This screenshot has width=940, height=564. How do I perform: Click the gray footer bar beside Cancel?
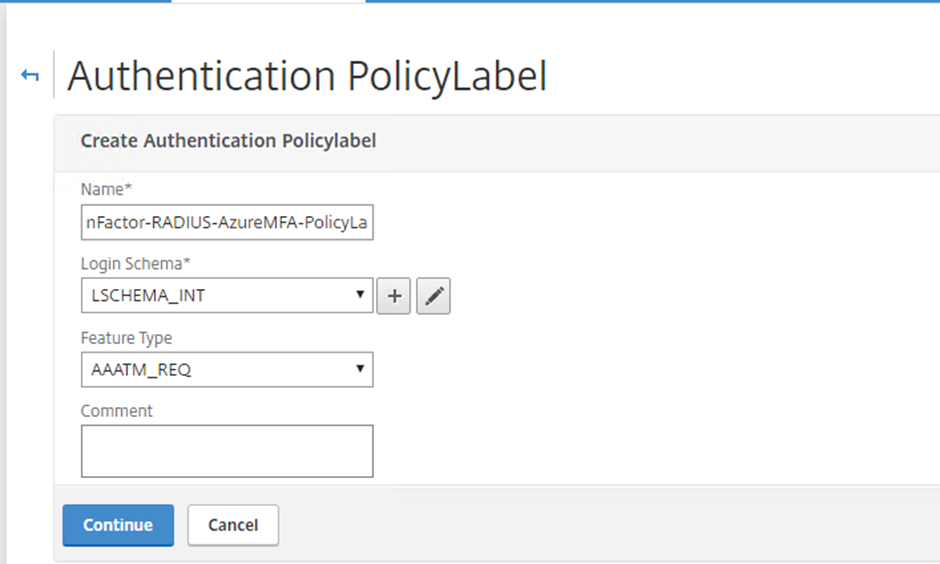point(599,525)
